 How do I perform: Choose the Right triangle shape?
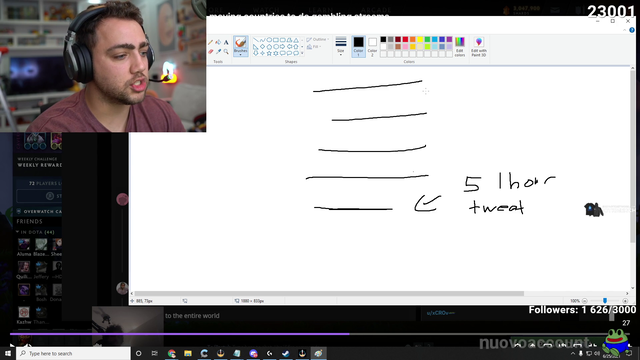[256, 47]
